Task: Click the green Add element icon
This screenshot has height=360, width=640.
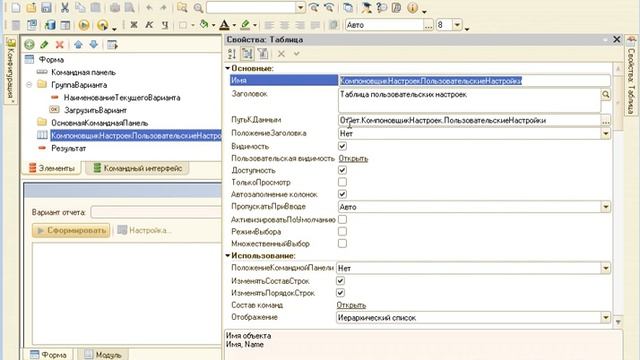Action: click(x=29, y=44)
